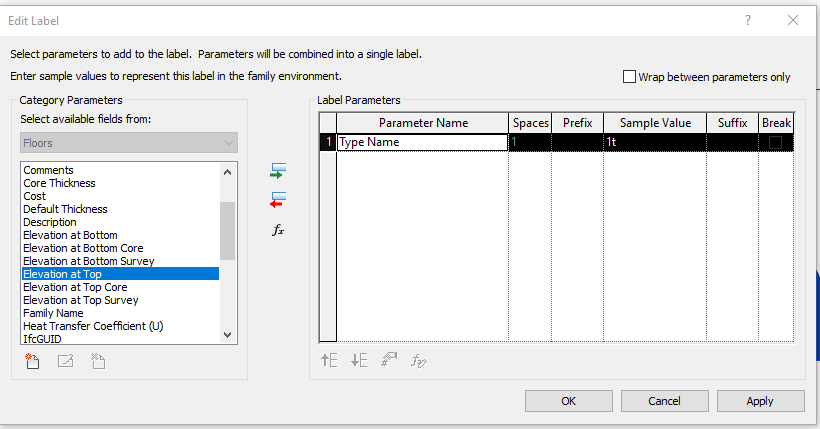Add parameter to label with green arrow icon
The image size is (820, 429).
coord(278,171)
